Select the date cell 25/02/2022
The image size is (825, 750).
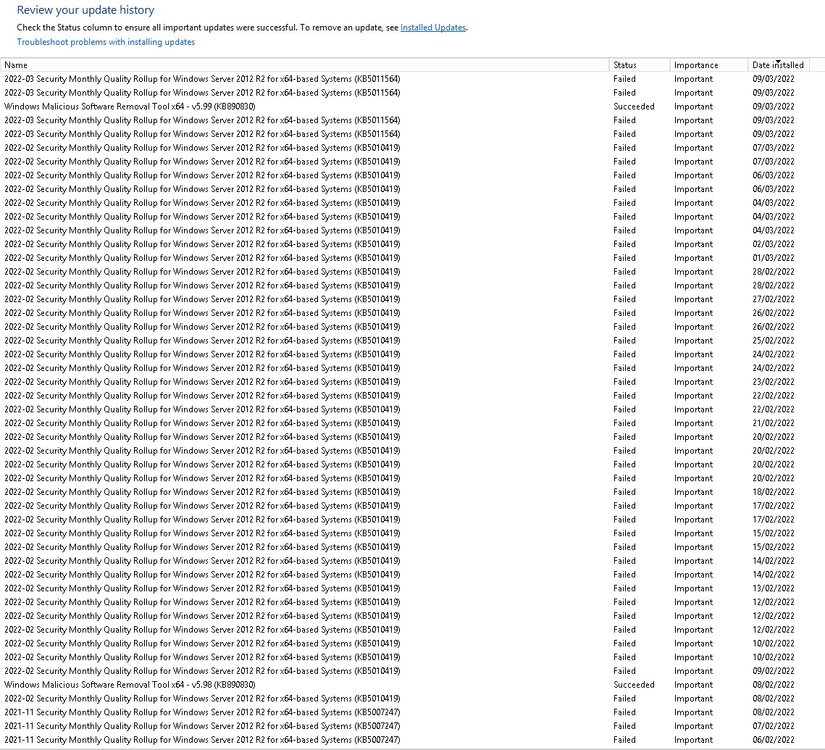coord(773,341)
